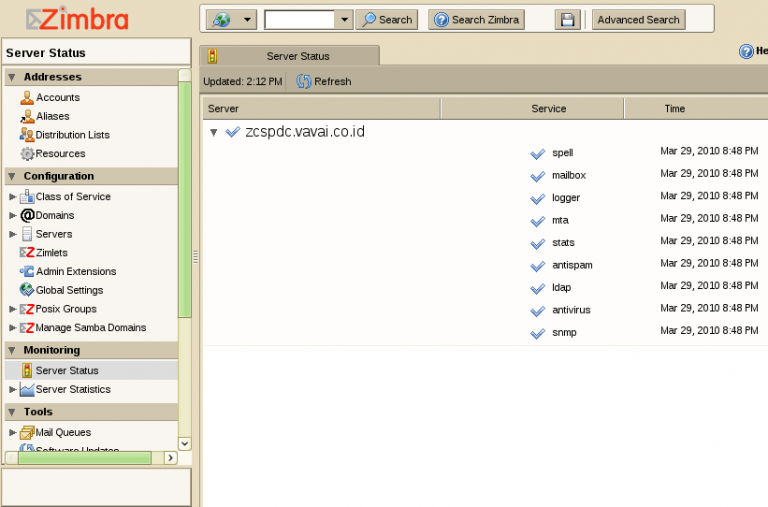Collapse the zcspdc.vavai.co.id server row
The image size is (768, 507).
(213, 132)
